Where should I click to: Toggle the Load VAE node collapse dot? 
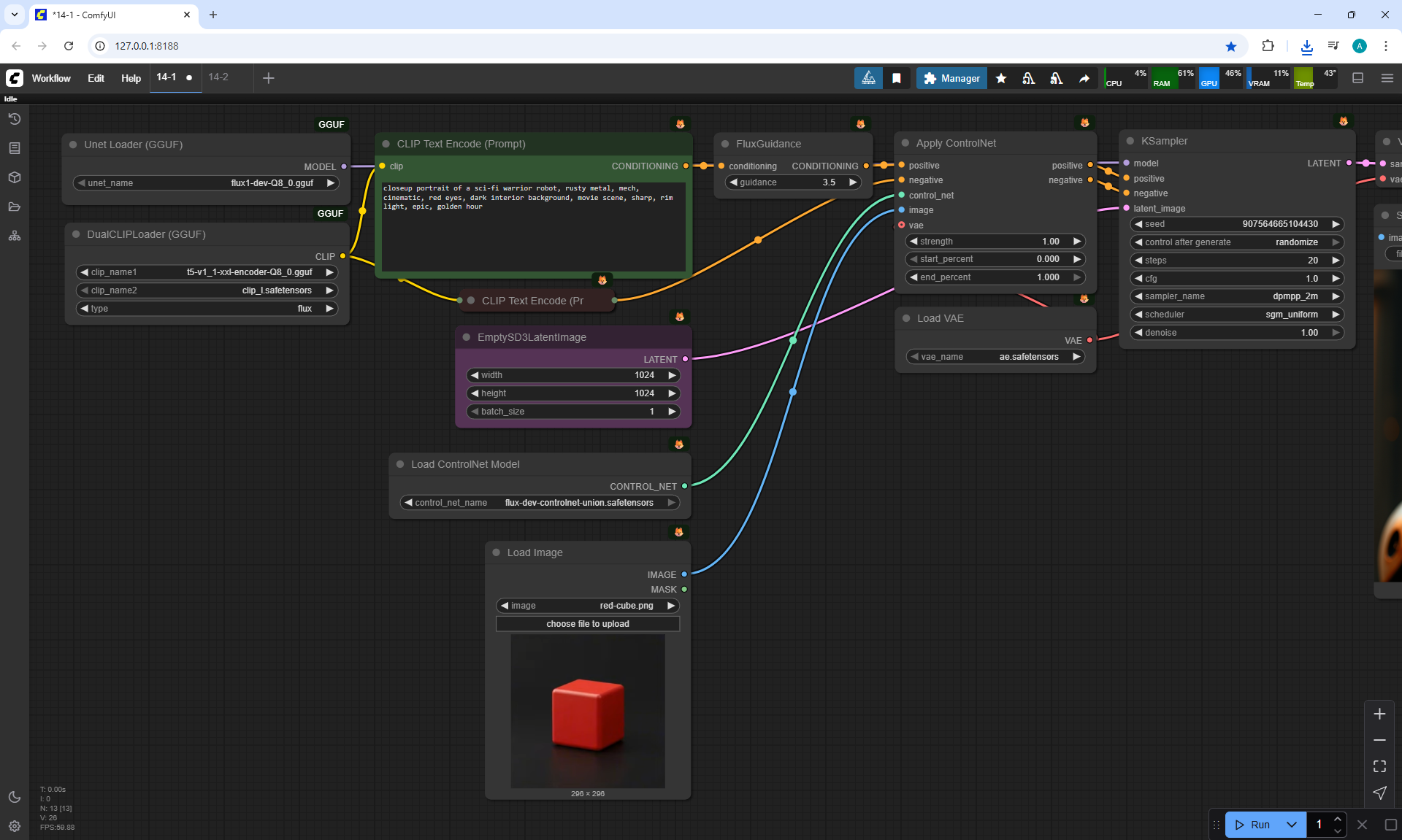point(906,318)
